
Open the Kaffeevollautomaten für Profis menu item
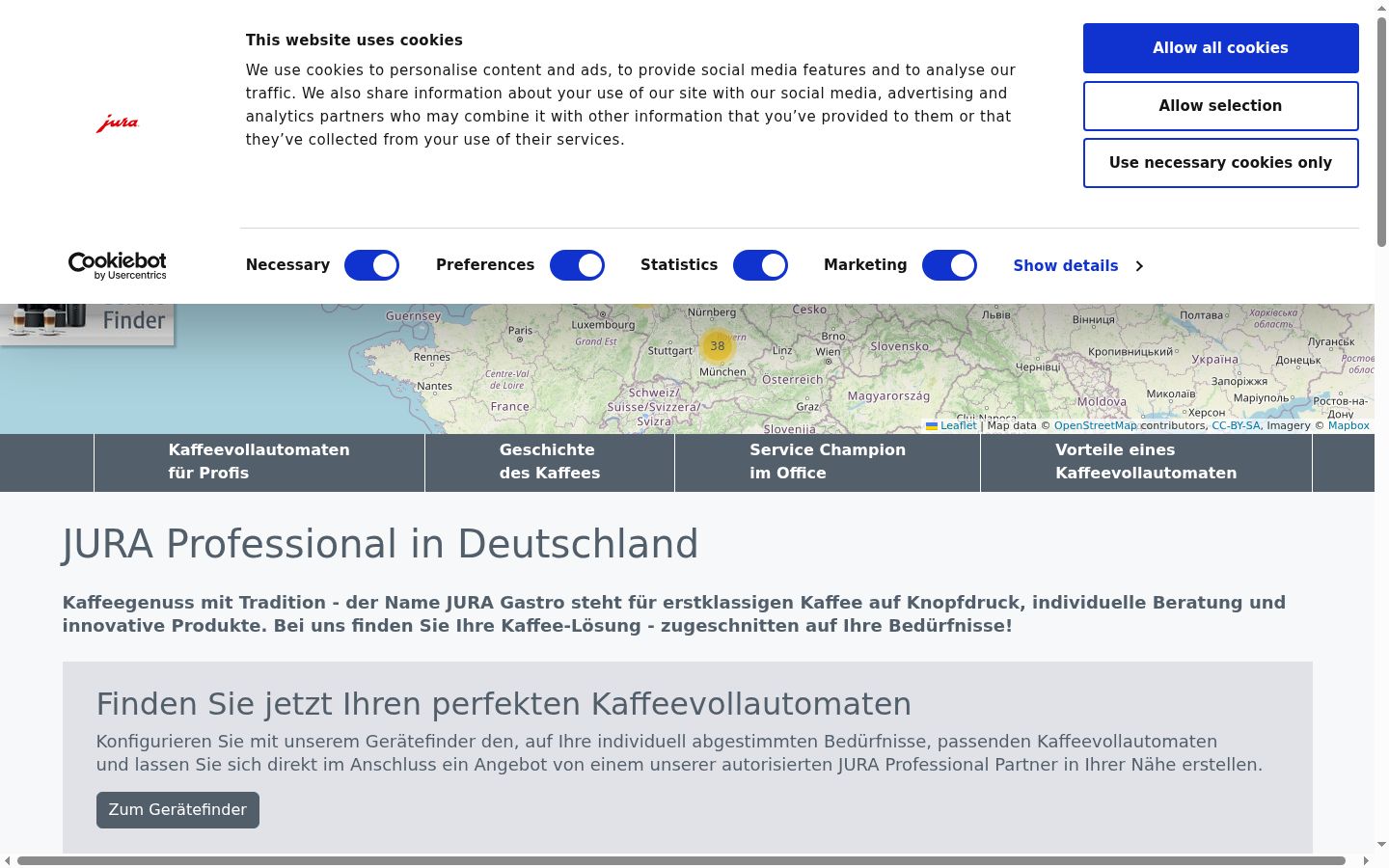[259, 462]
